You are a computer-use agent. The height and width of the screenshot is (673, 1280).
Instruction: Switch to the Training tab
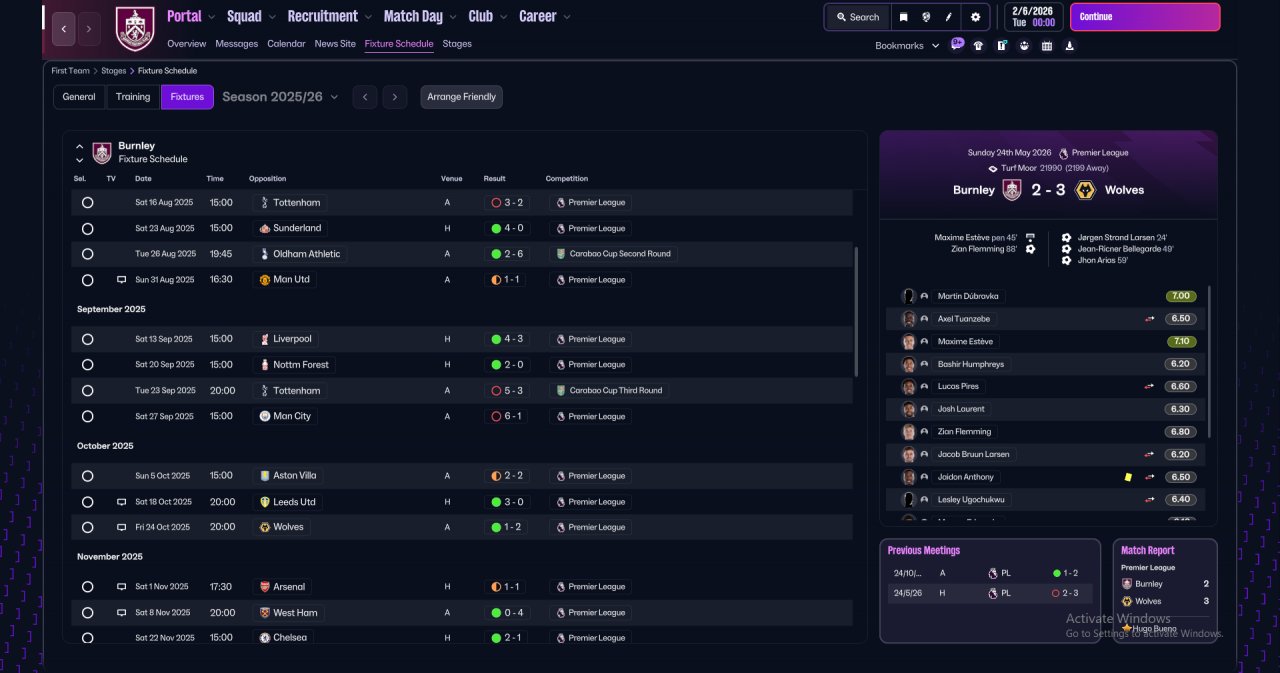point(133,97)
